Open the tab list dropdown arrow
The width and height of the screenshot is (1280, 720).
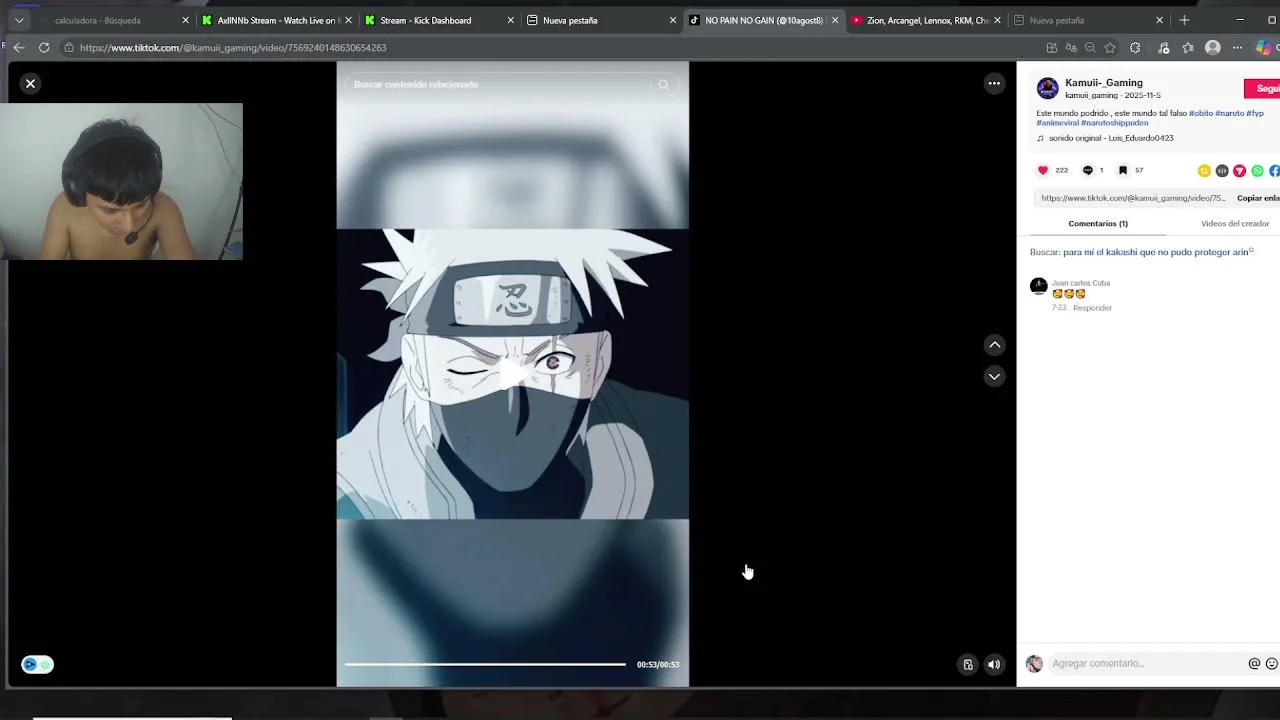(x=18, y=20)
